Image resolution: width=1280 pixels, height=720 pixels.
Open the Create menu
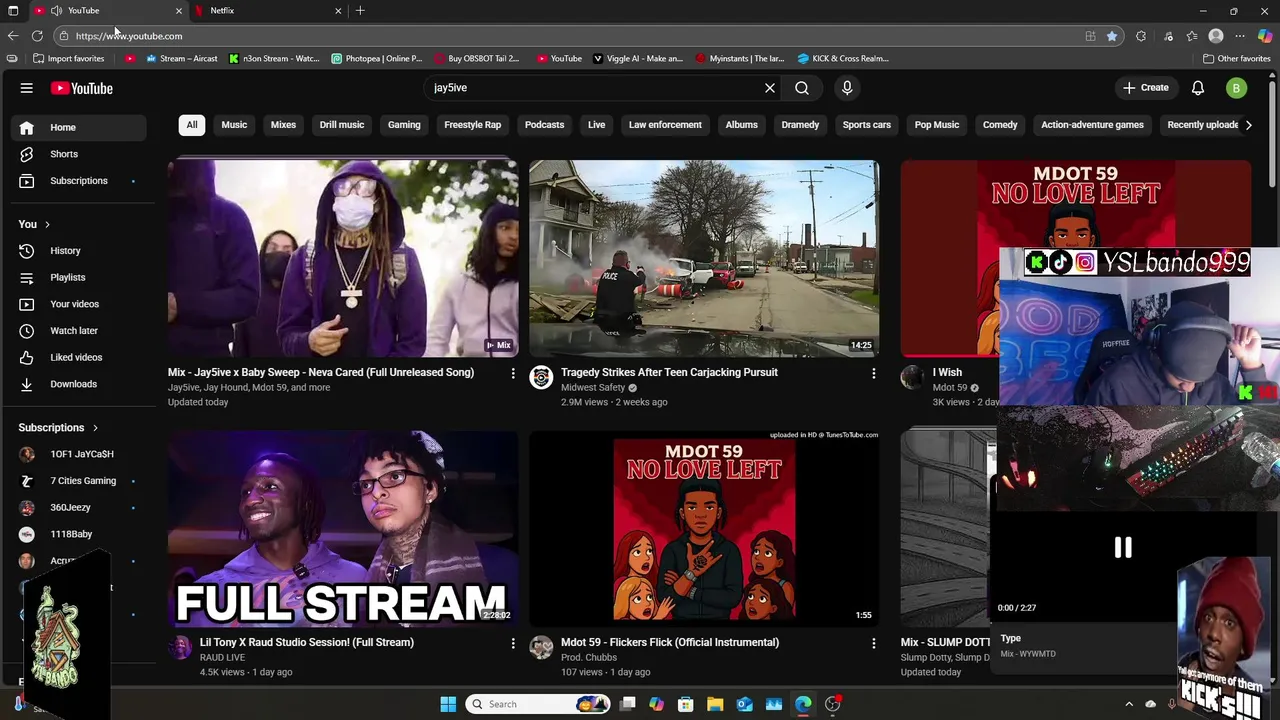(x=1146, y=88)
